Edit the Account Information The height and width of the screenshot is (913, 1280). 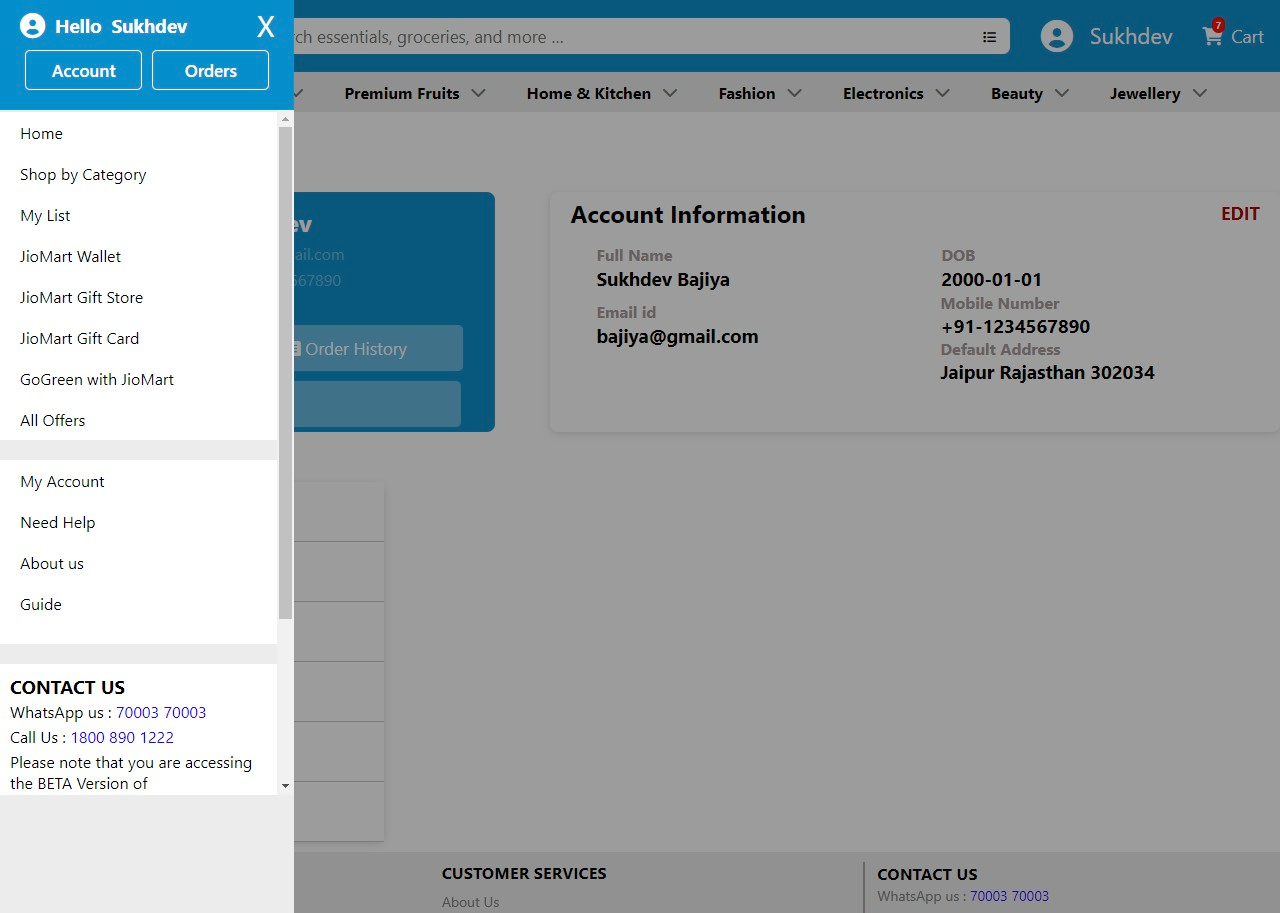pos(1240,213)
